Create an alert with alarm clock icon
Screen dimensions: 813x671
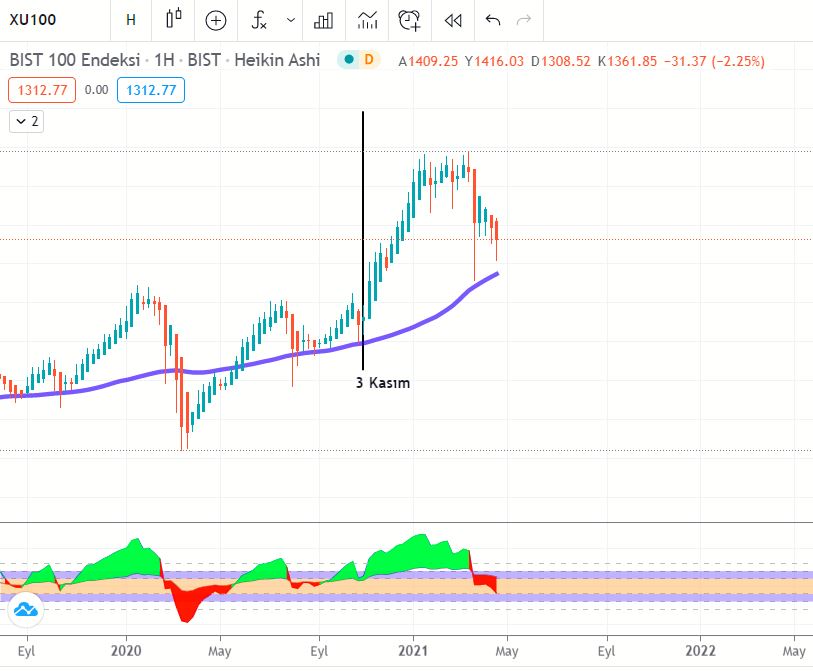tap(410, 20)
